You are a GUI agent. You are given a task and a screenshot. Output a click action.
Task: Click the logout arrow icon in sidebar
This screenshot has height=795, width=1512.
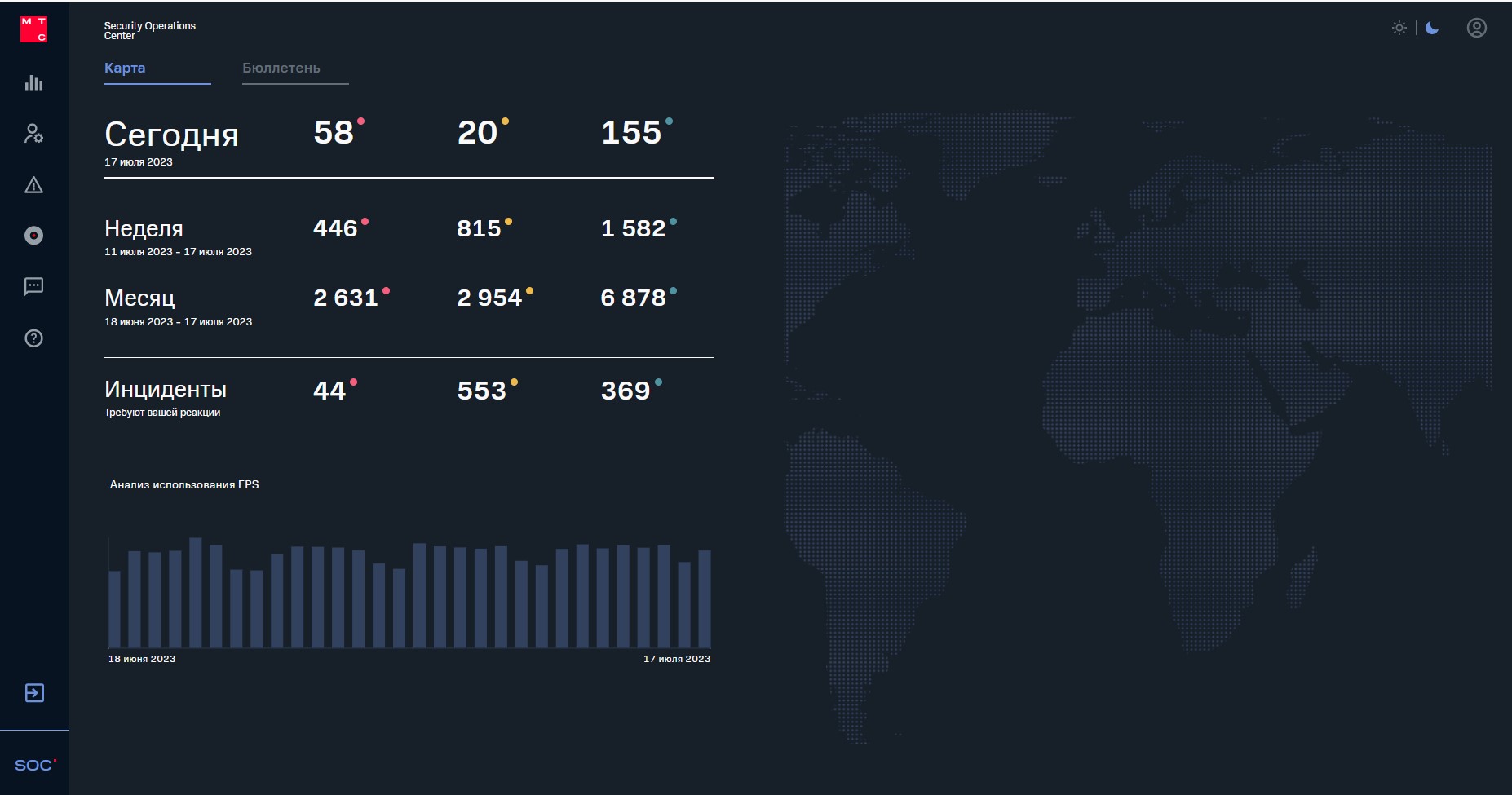coord(34,693)
